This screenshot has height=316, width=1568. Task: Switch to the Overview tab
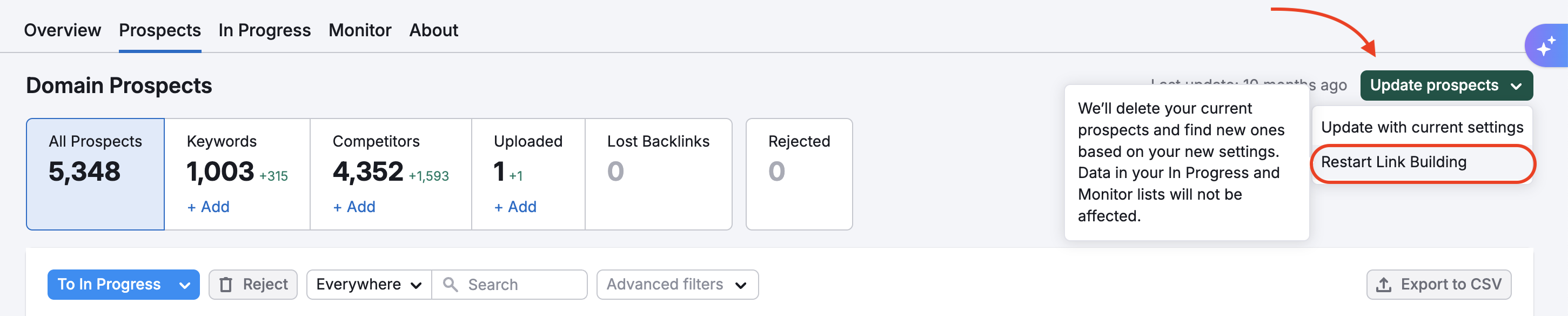(x=62, y=30)
